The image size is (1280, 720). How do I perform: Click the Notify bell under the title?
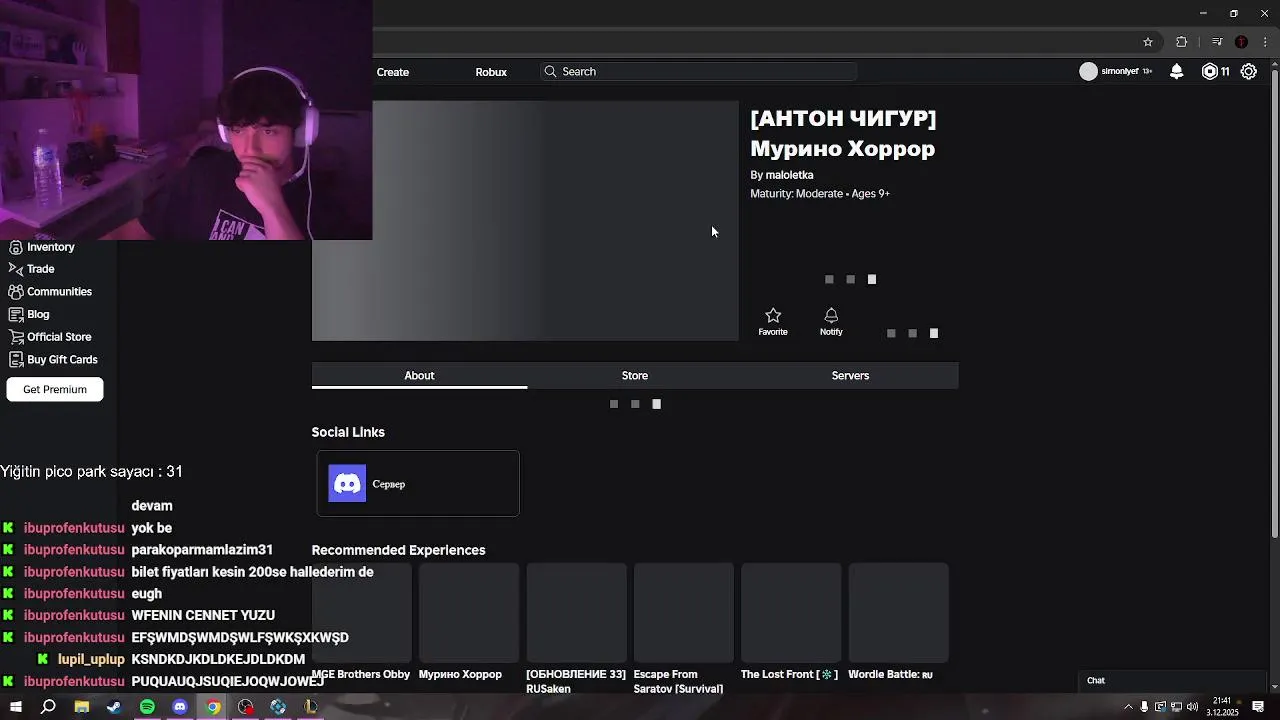831,316
